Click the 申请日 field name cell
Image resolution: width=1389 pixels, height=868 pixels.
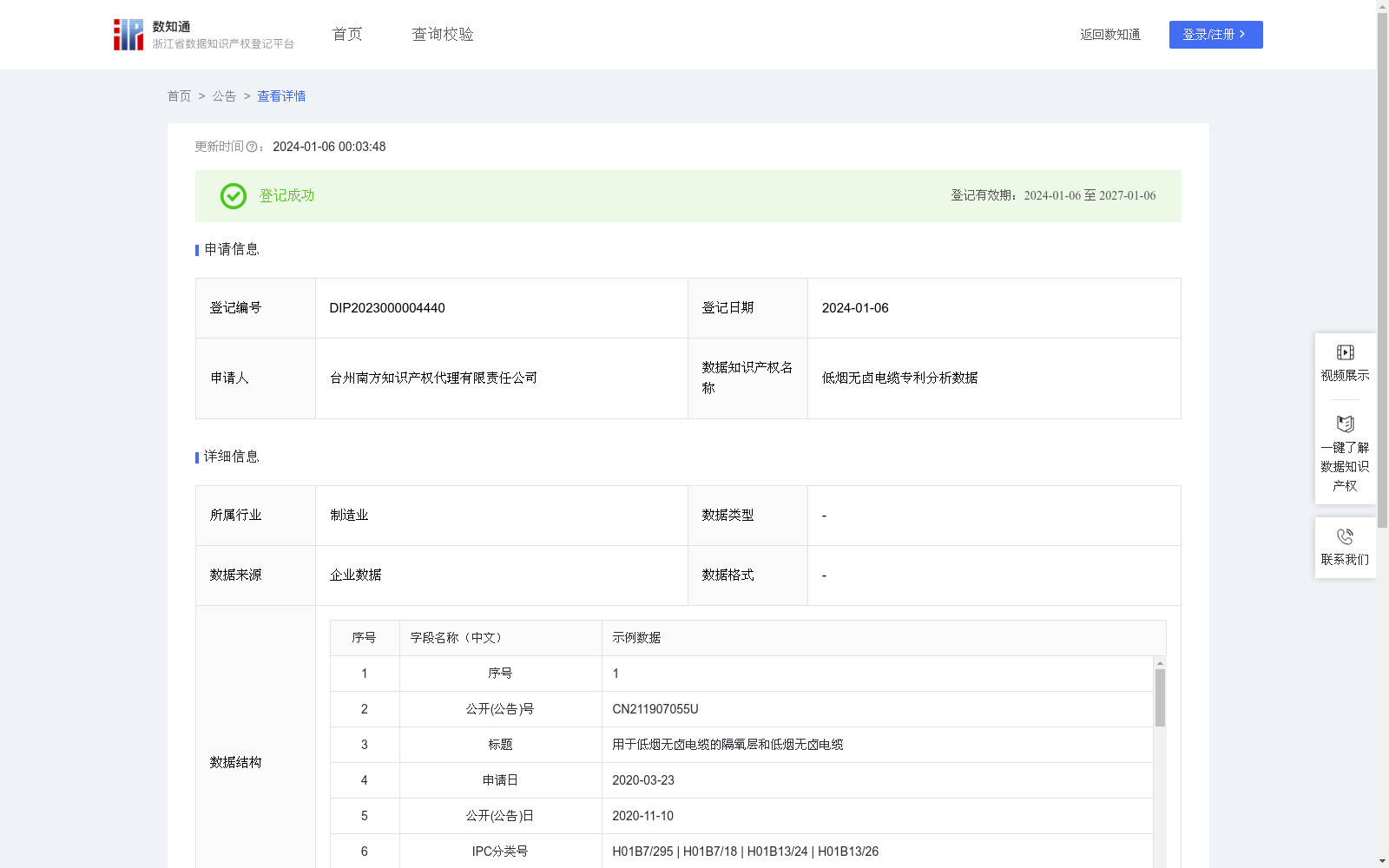coord(500,780)
